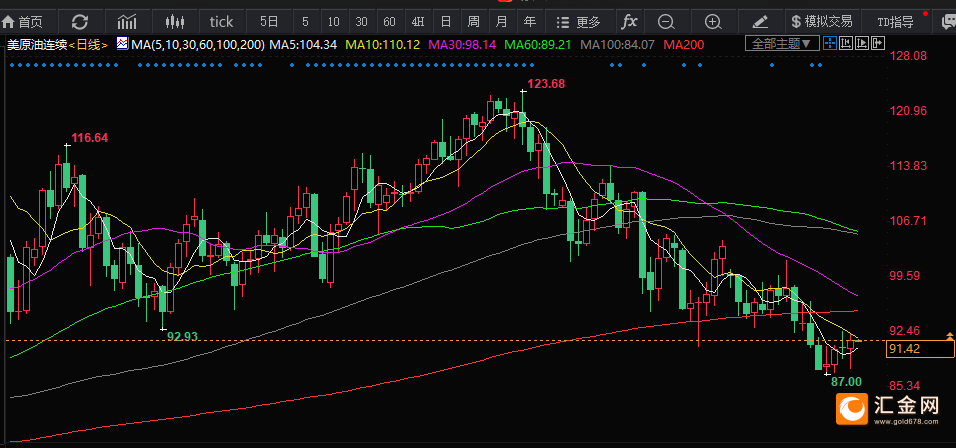Image resolution: width=956 pixels, height=448 pixels.
Task: Click the 85.34 axis price label
Action: [x=905, y=385]
